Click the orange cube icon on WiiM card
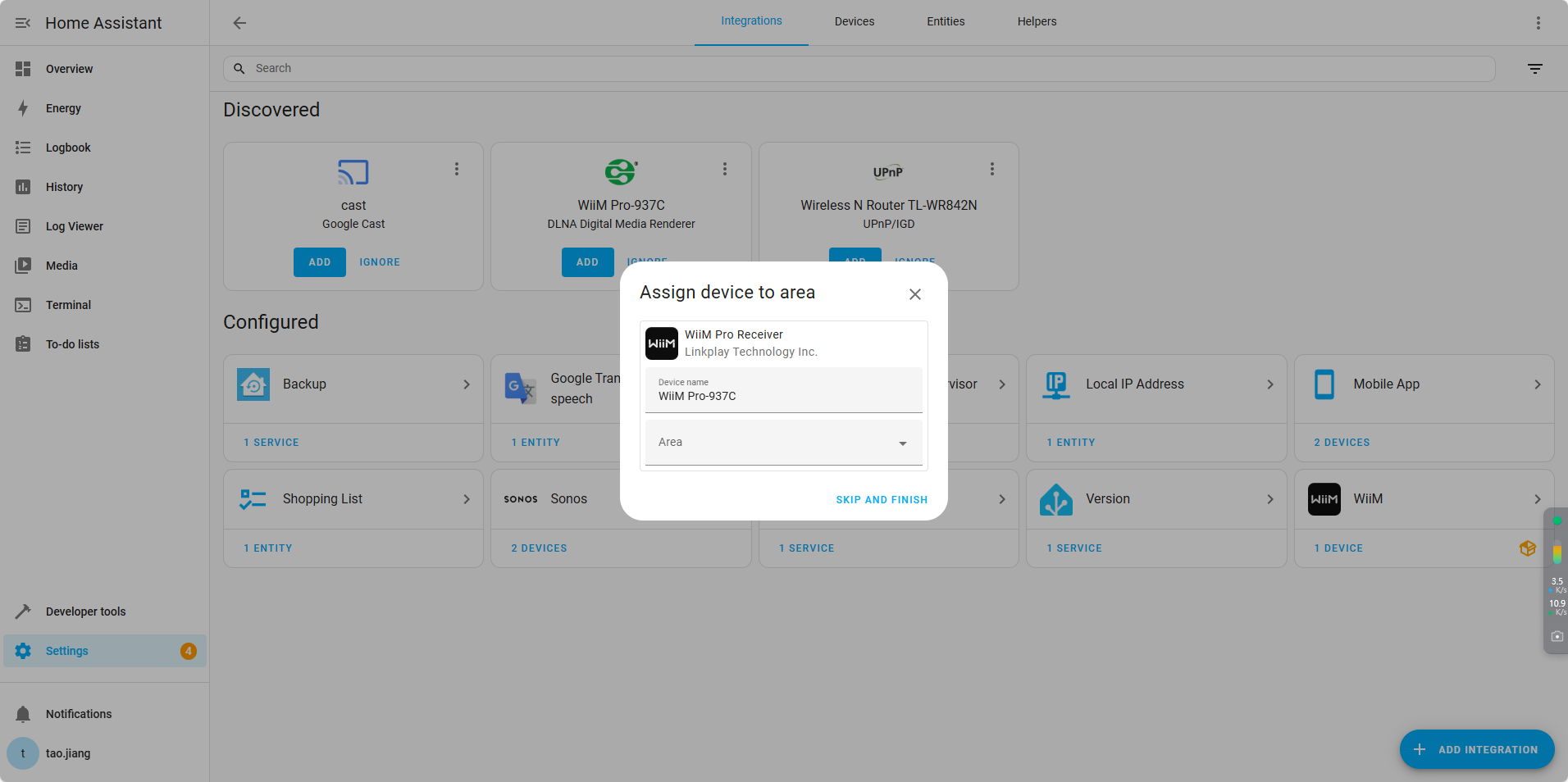This screenshot has width=1568, height=782. 1527,548
